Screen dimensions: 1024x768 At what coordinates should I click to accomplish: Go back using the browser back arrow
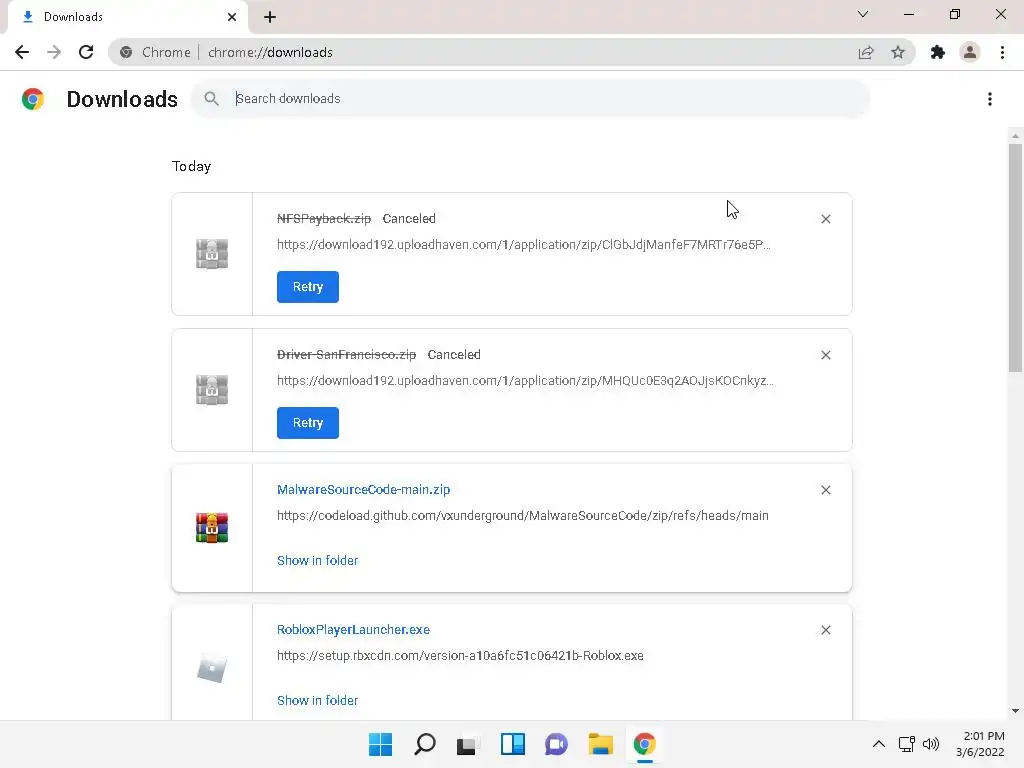click(x=22, y=52)
